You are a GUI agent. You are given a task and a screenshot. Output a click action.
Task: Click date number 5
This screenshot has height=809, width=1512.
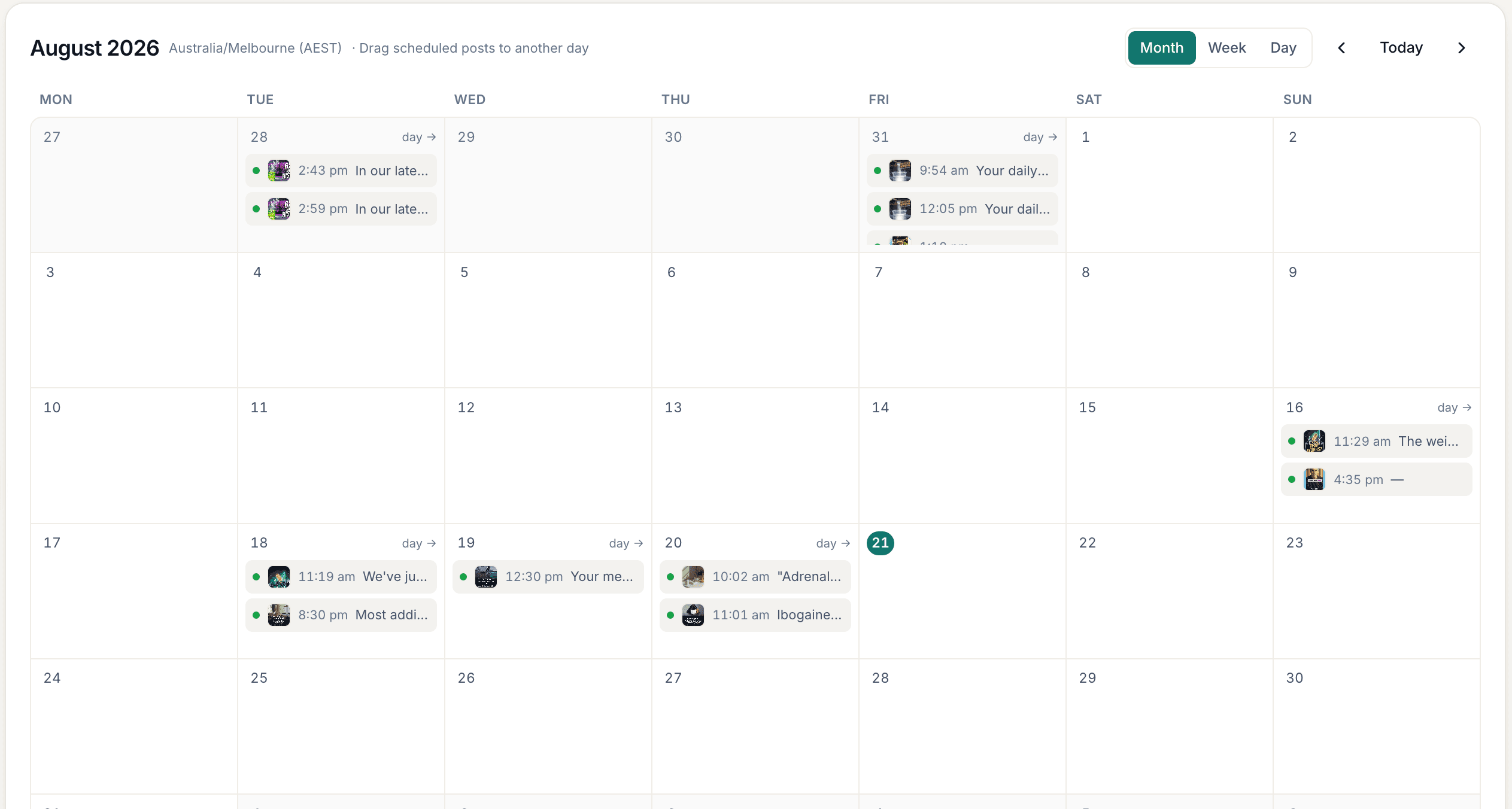[x=464, y=272]
